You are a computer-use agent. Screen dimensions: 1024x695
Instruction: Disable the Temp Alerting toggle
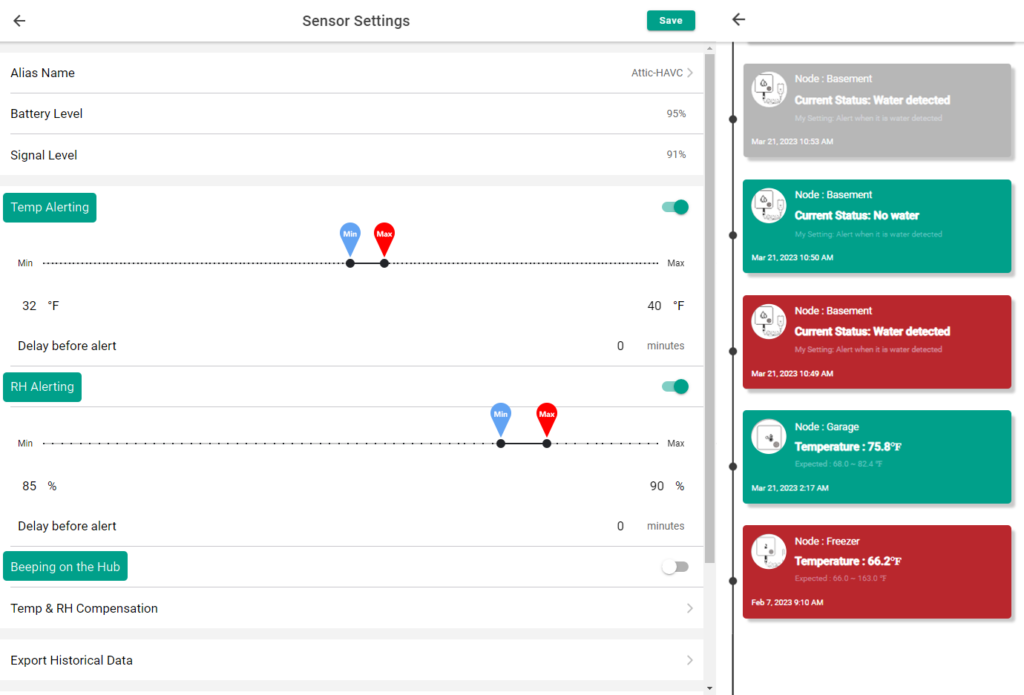tap(675, 207)
